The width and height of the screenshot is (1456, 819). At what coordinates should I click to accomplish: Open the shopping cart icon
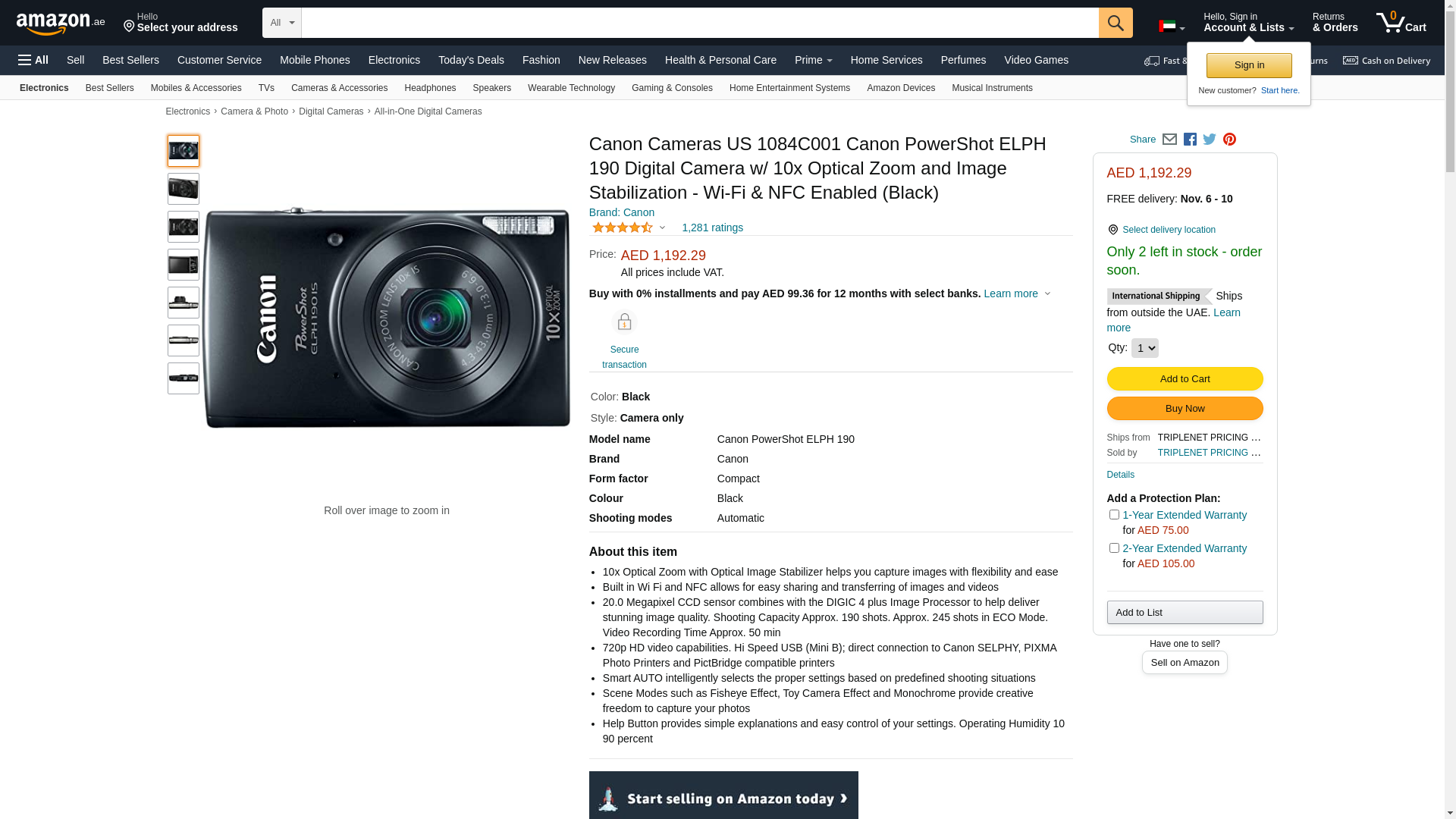[x=1400, y=23]
